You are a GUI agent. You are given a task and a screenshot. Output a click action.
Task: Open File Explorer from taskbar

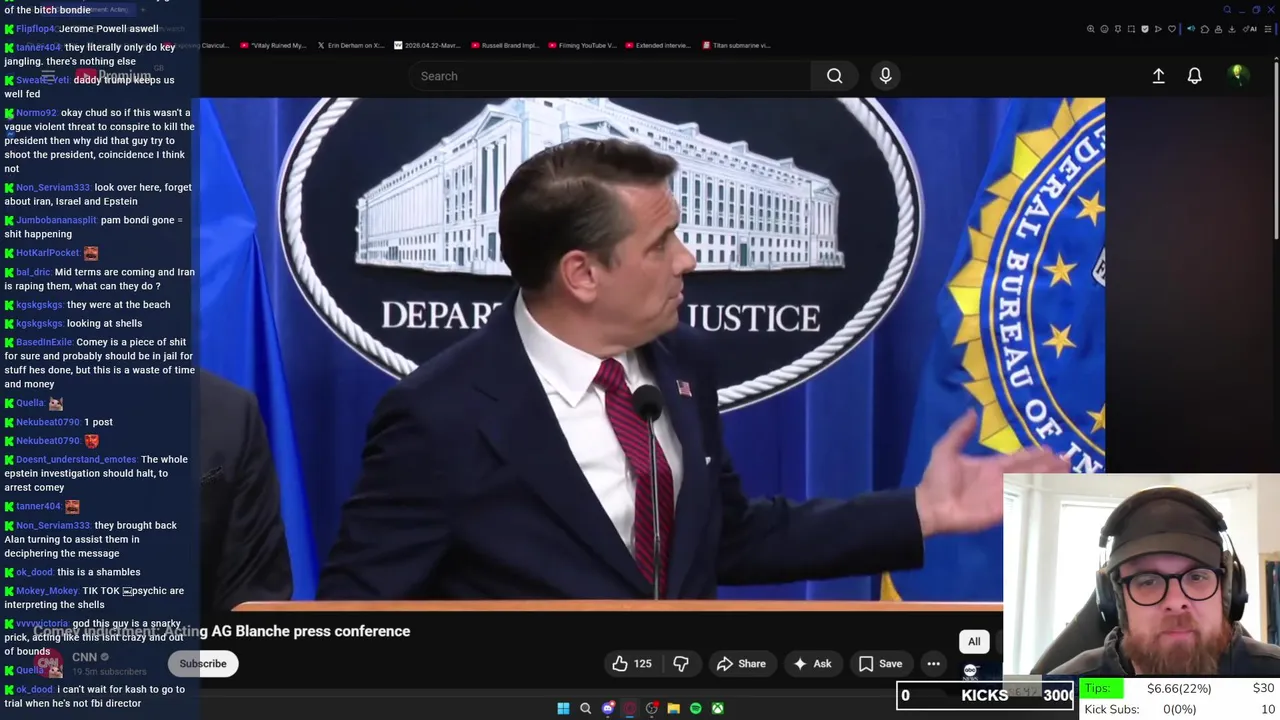673,708
